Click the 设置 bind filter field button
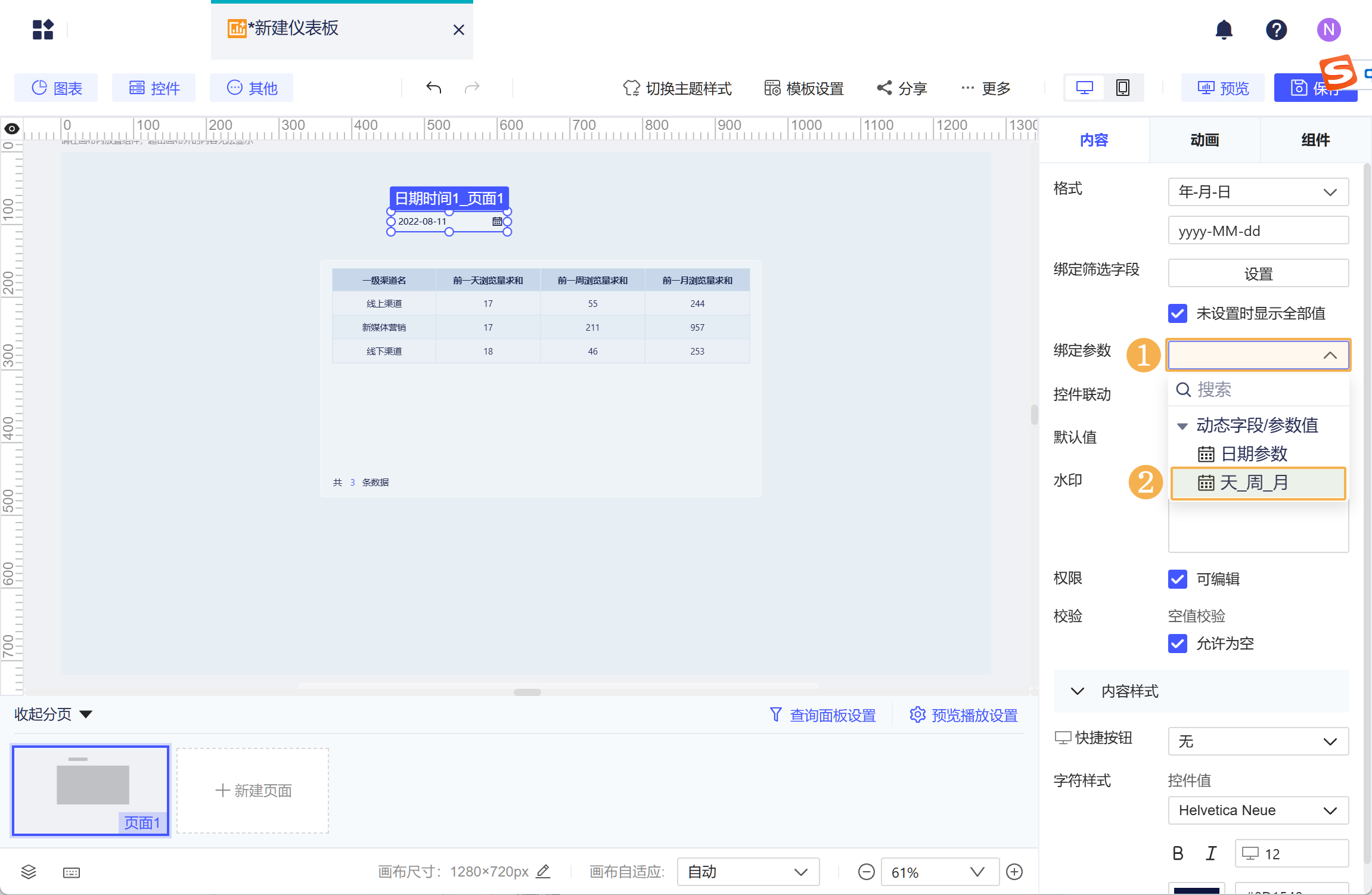Screen dimensions: 1372x895 pos(1258,274)
